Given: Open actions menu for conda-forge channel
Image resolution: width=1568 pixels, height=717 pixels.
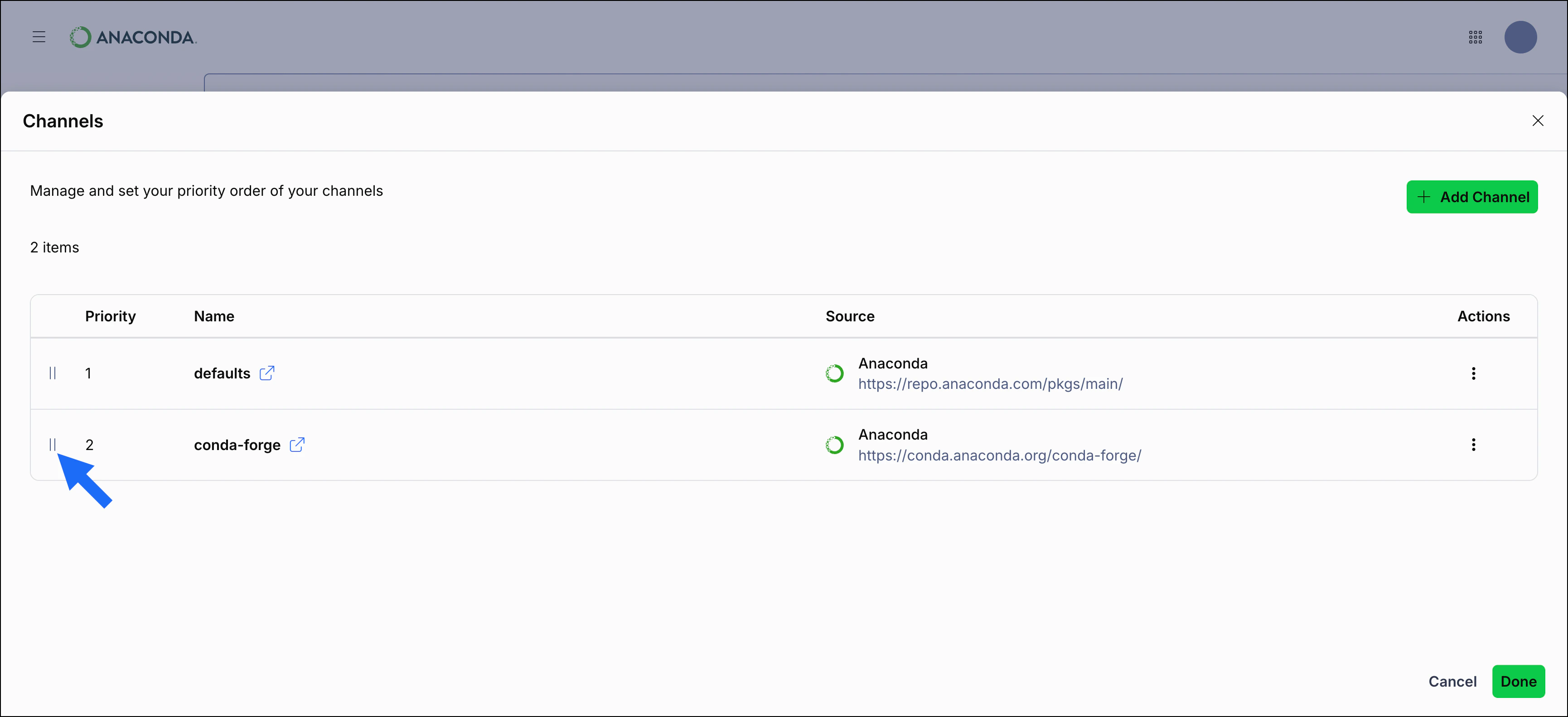Looking at the screenshot, I should 1474,445.
